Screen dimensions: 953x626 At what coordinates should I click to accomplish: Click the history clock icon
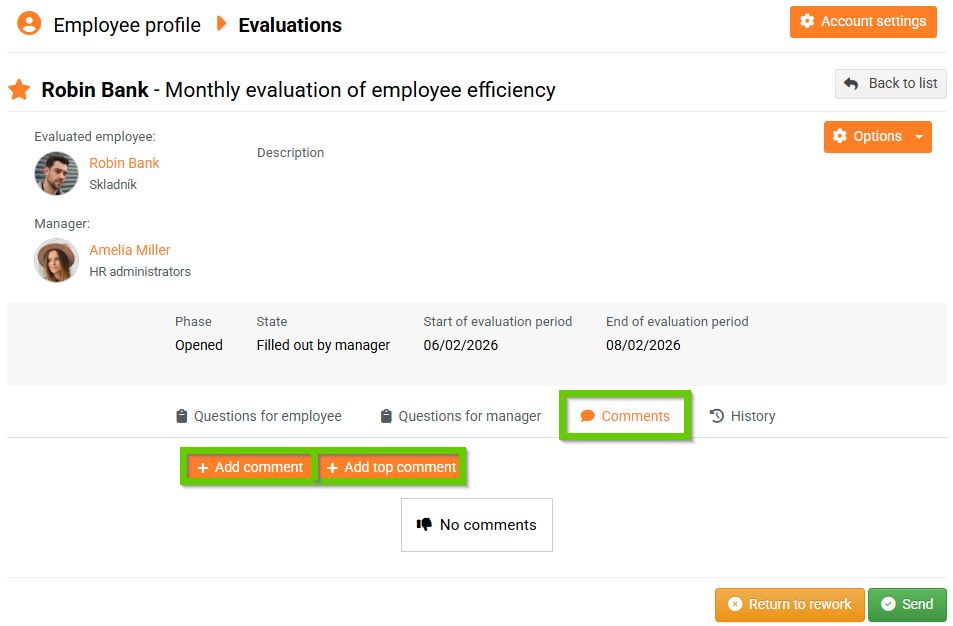[x=717, y=416]
